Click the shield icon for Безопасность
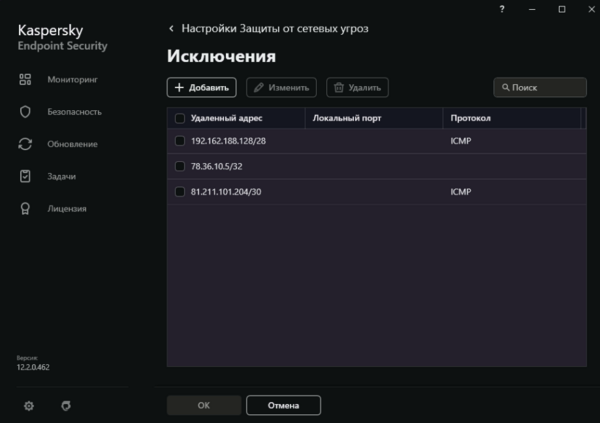 [25, 112]
